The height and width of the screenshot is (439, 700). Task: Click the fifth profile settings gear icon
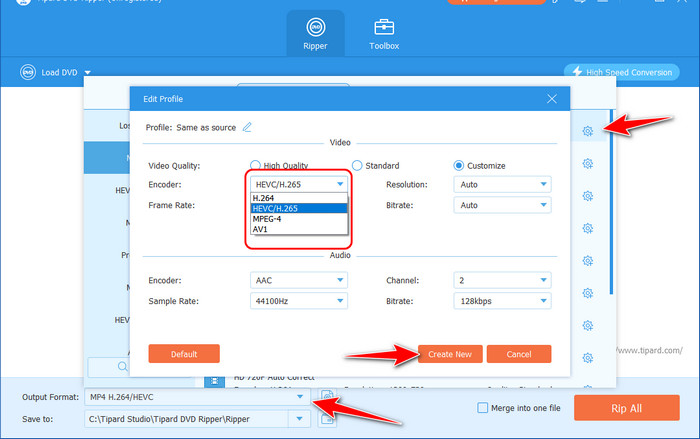(x=588, y=261)
